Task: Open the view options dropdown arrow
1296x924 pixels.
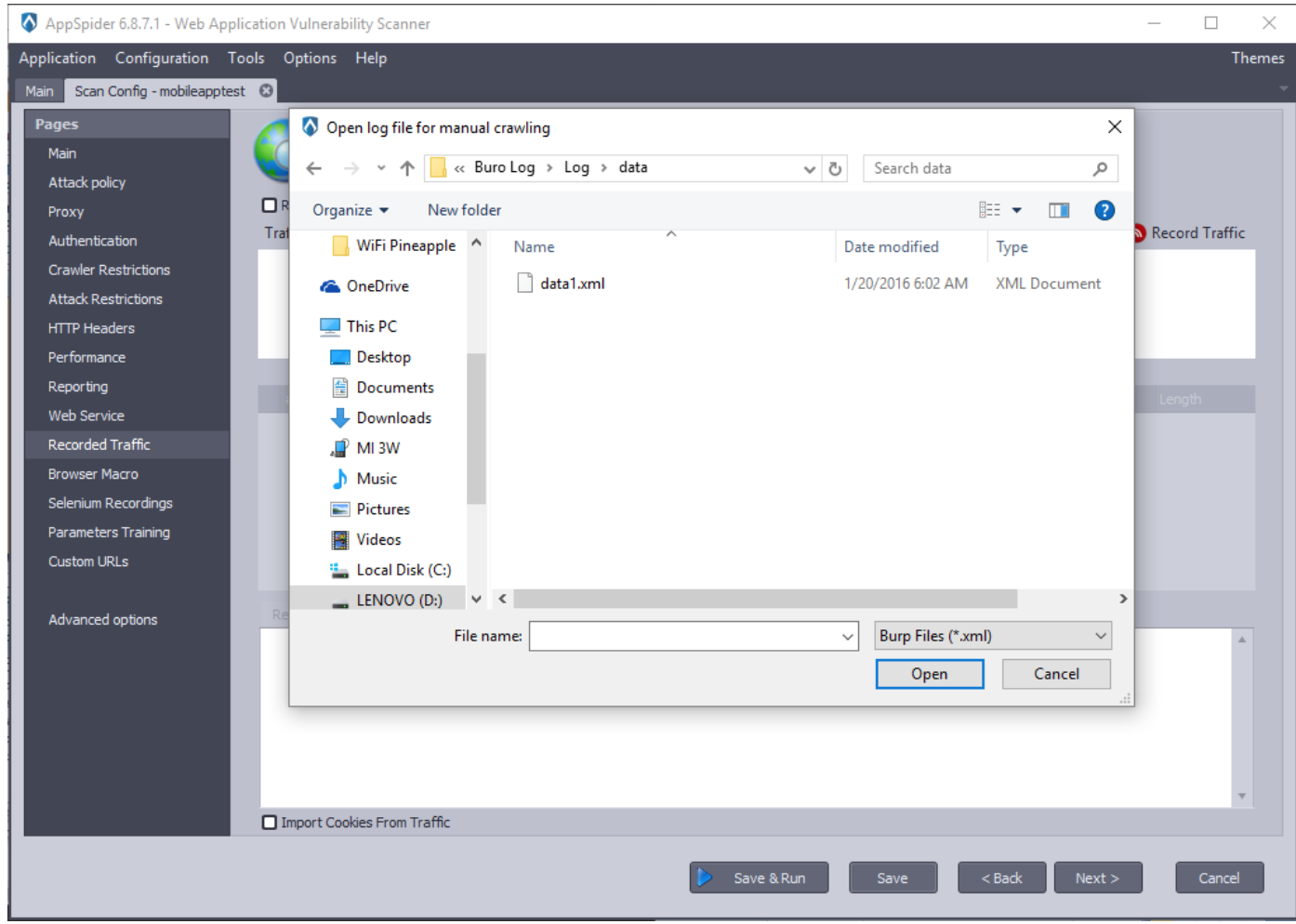Action: click(x=1017, y=210)
